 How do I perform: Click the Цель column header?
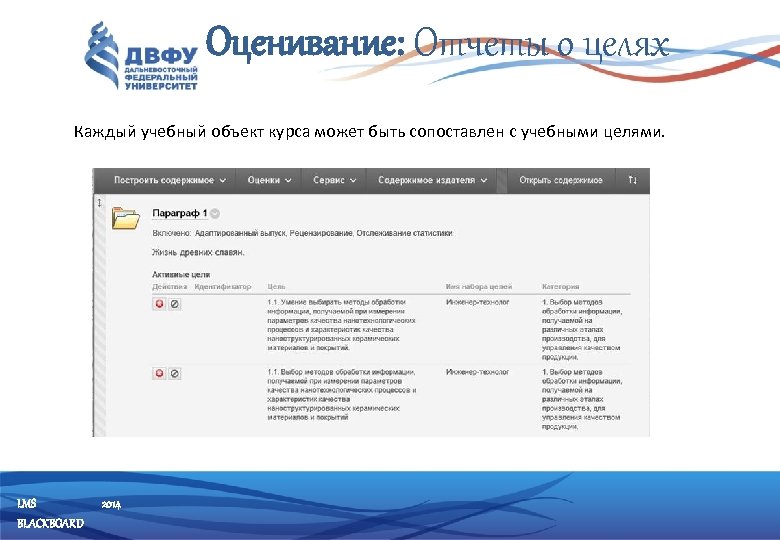click(x=277, y=287)
